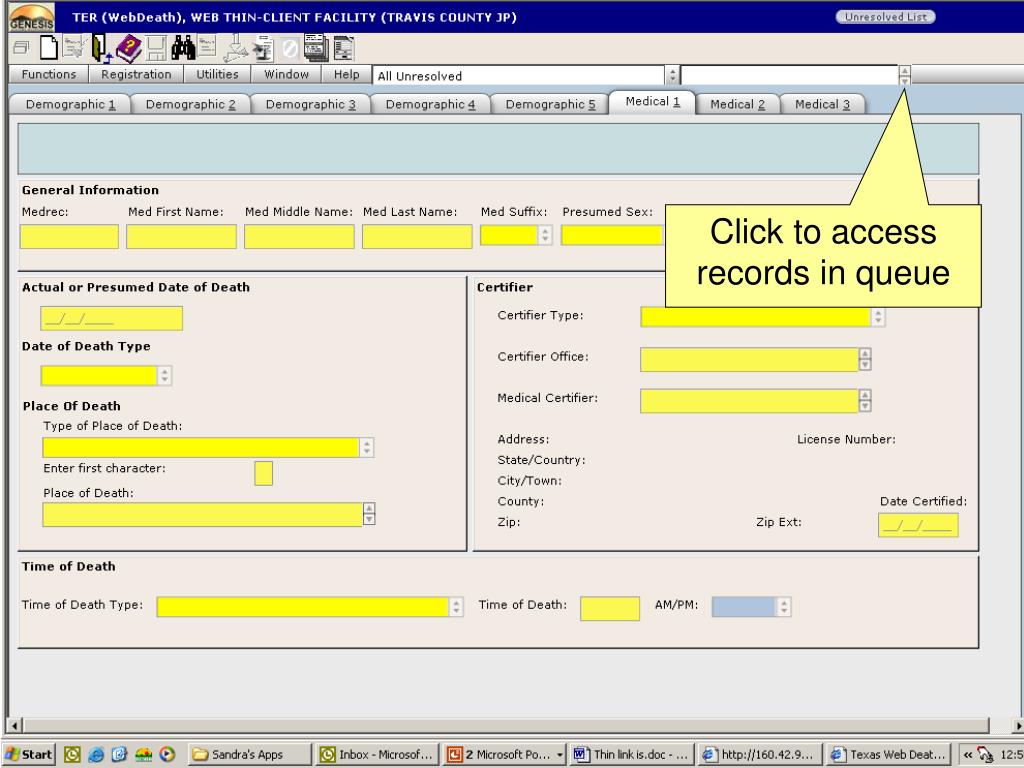
Task: Expand the All Unresolved dropdown
Action: pyautogui.click(x=672, y=76)
